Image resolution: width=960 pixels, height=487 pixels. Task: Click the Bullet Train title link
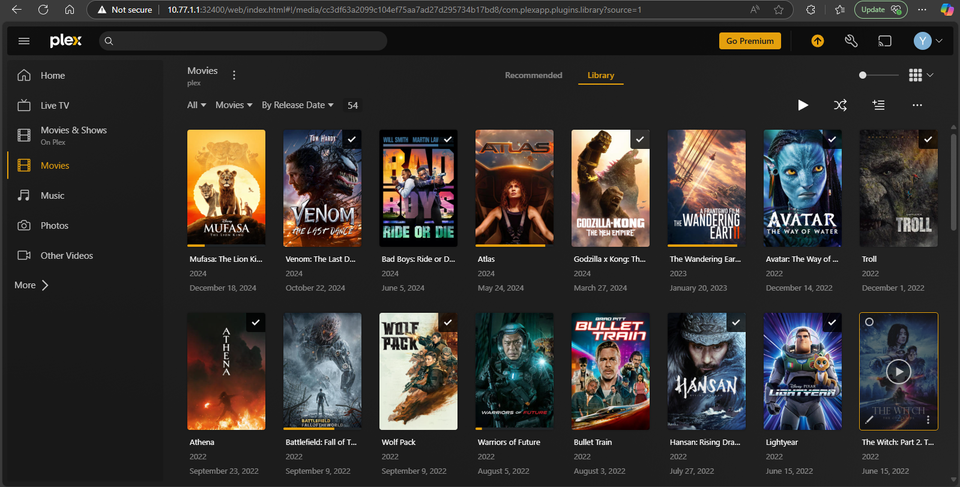click(593, 442)
